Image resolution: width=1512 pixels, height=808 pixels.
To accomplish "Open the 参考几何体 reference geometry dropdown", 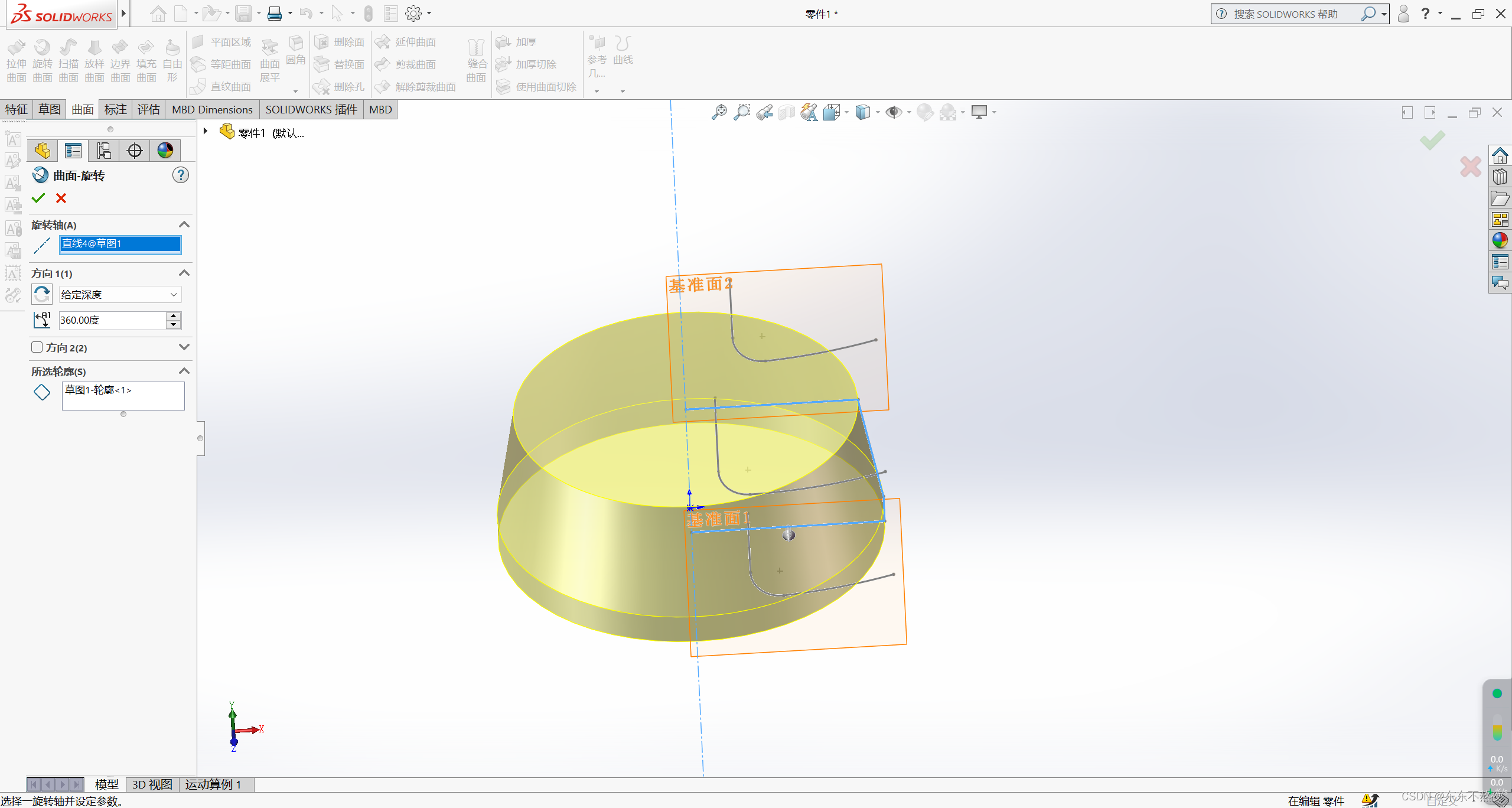I will (x=597, y=90).
